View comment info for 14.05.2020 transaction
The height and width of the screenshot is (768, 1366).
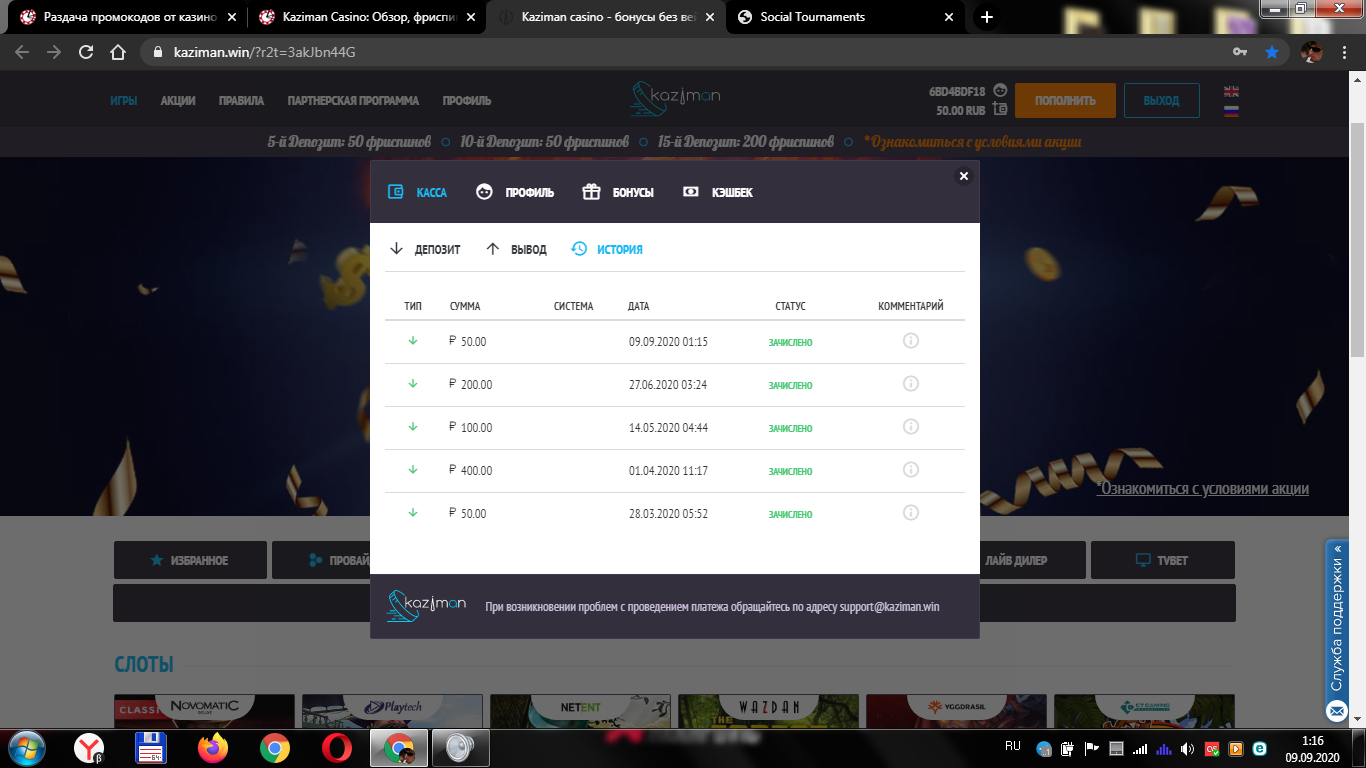pos(911,427)
